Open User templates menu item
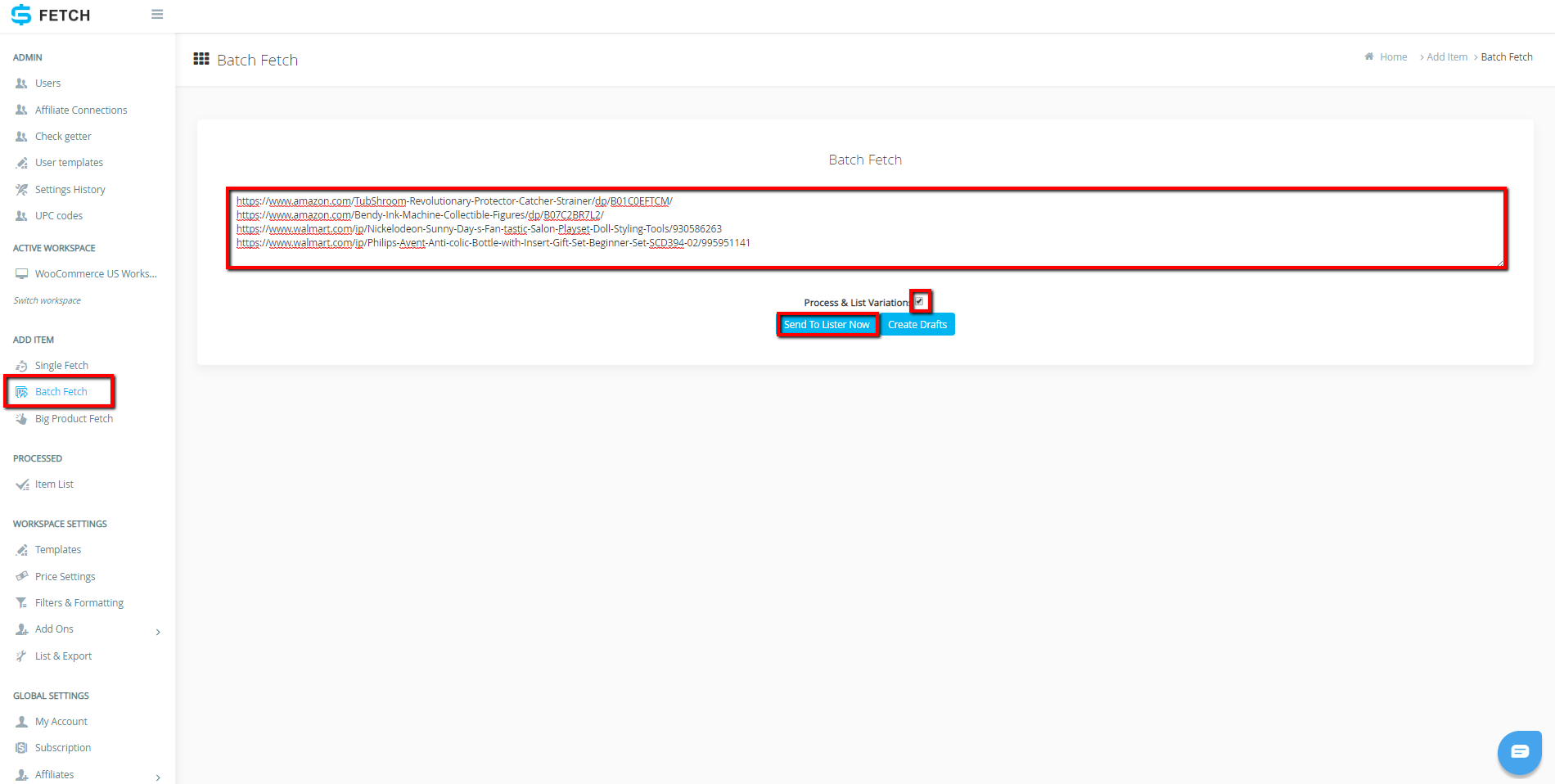This screenshot has width=1555, height=784. tap(69, 163)
